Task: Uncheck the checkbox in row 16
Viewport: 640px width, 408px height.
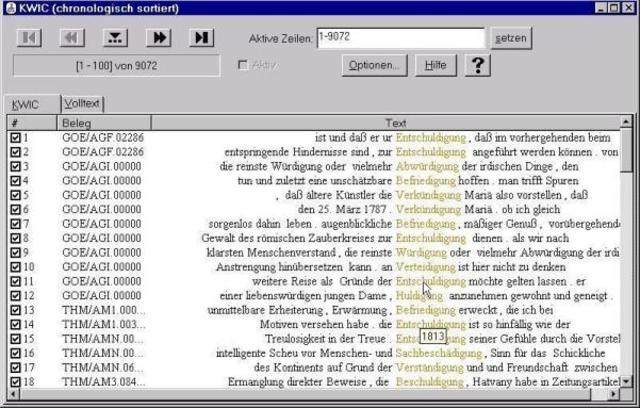Action: [x=15, y=353]
